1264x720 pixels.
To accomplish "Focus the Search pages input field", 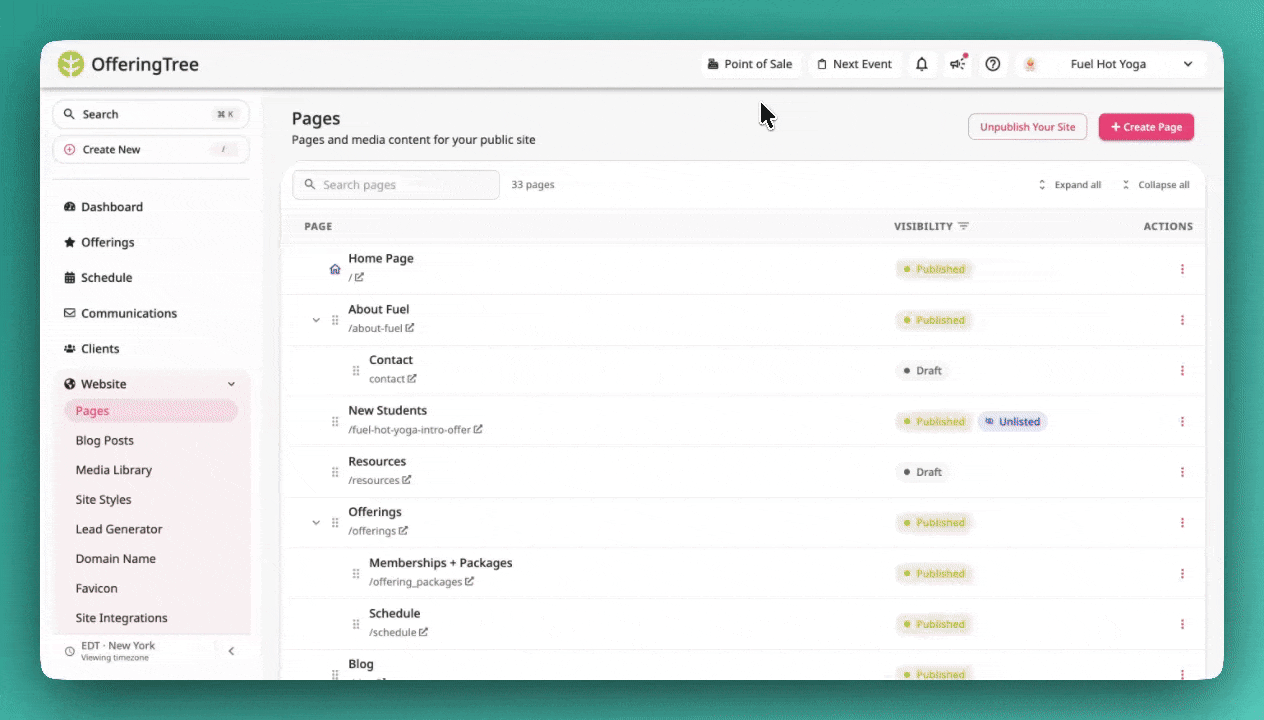I will (x=396, y=185).
